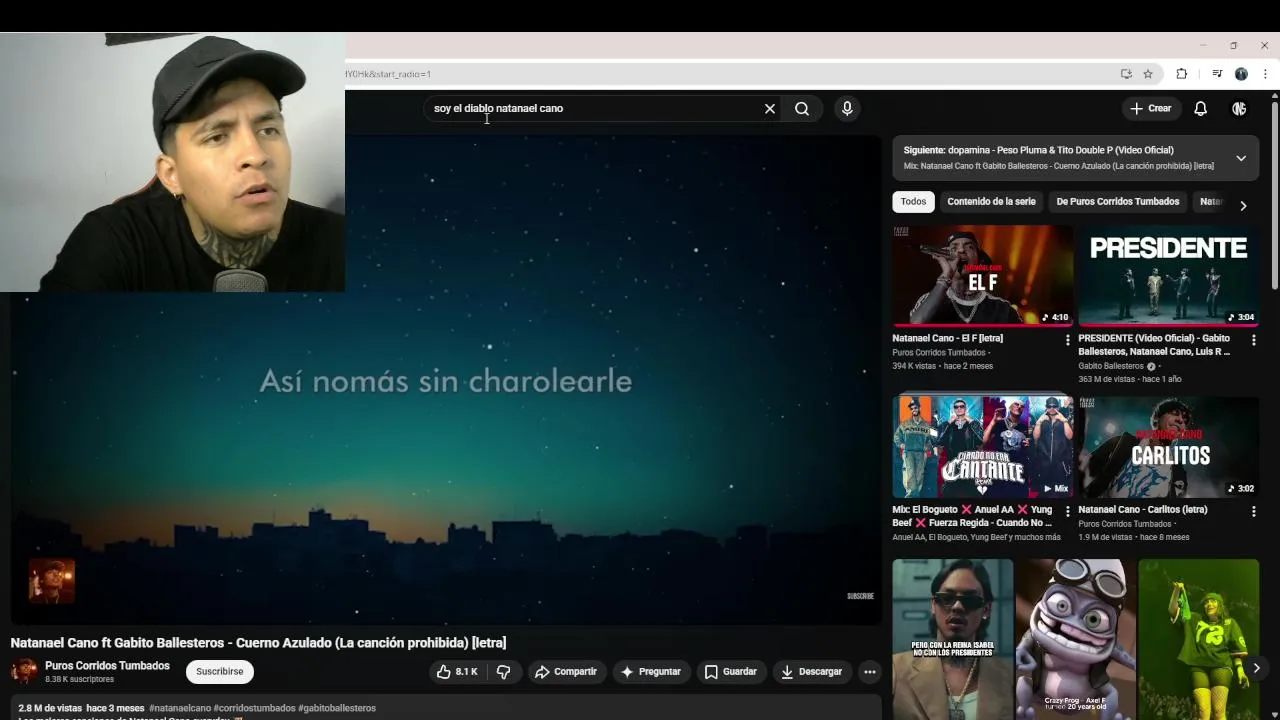Click the magnifier search button
1280x720 pixels.
(802, 109)
